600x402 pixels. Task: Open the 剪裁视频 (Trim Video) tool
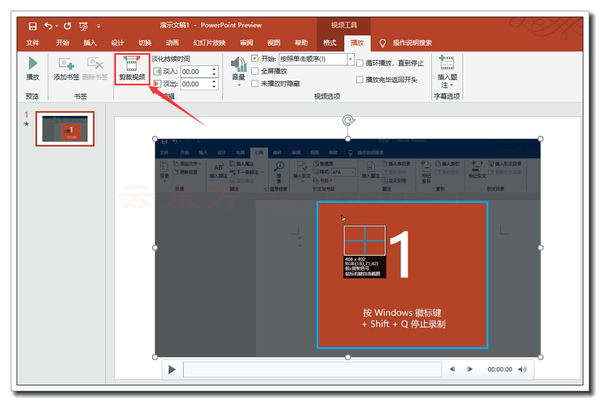[x=132, y=69]
